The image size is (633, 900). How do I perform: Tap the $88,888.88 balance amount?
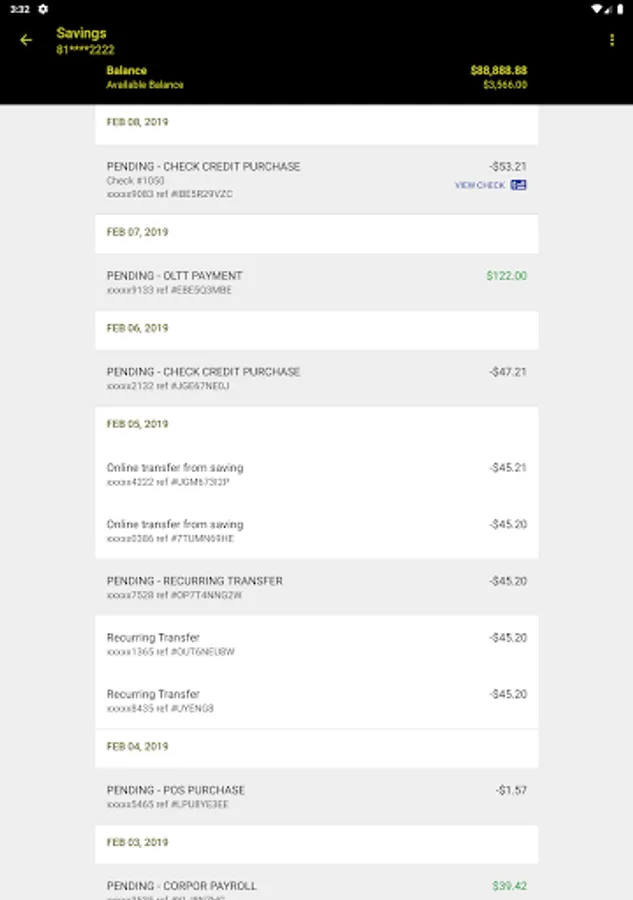pos(498,70)
